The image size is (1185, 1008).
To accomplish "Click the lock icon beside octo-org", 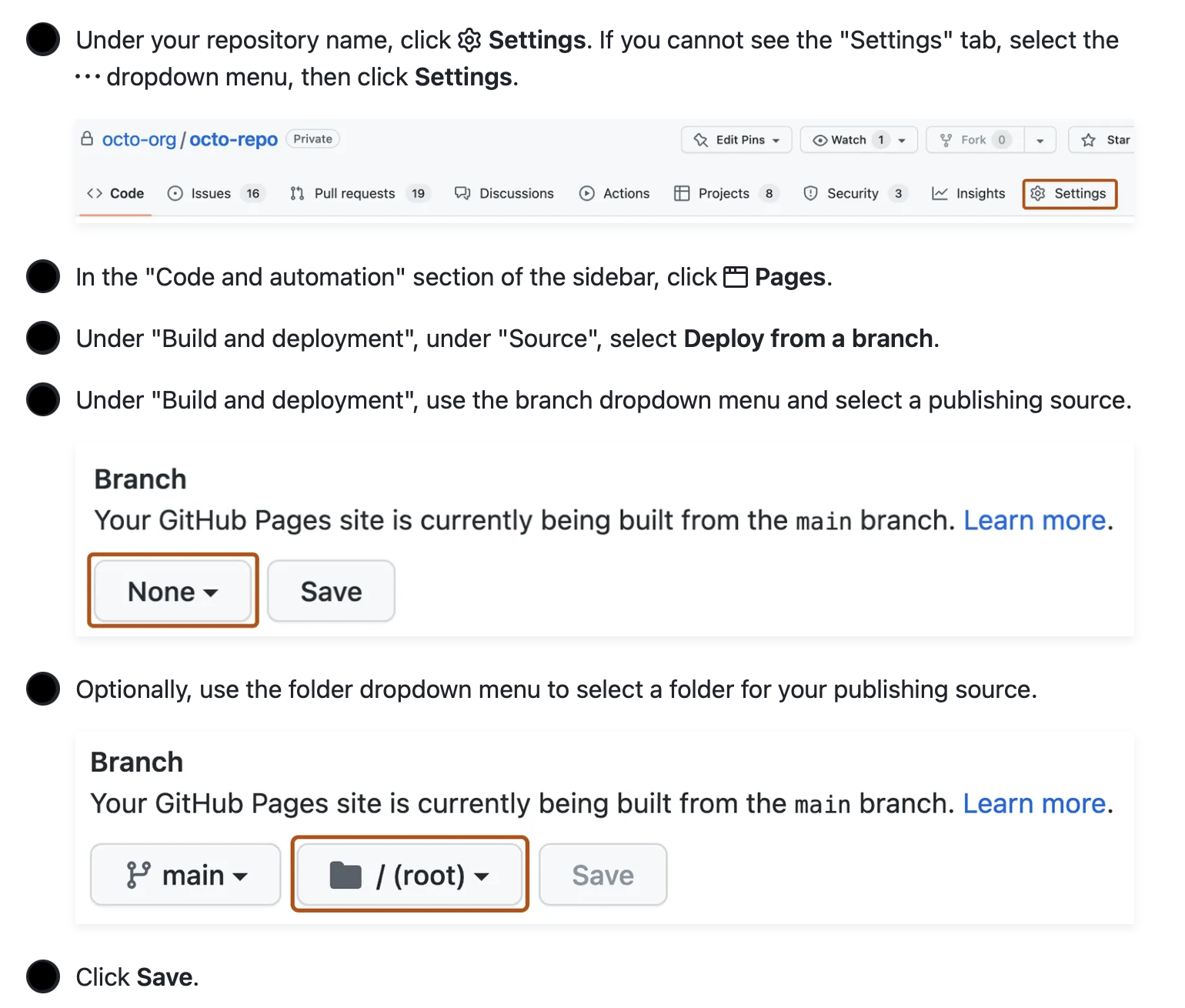I will coord(87,139).
